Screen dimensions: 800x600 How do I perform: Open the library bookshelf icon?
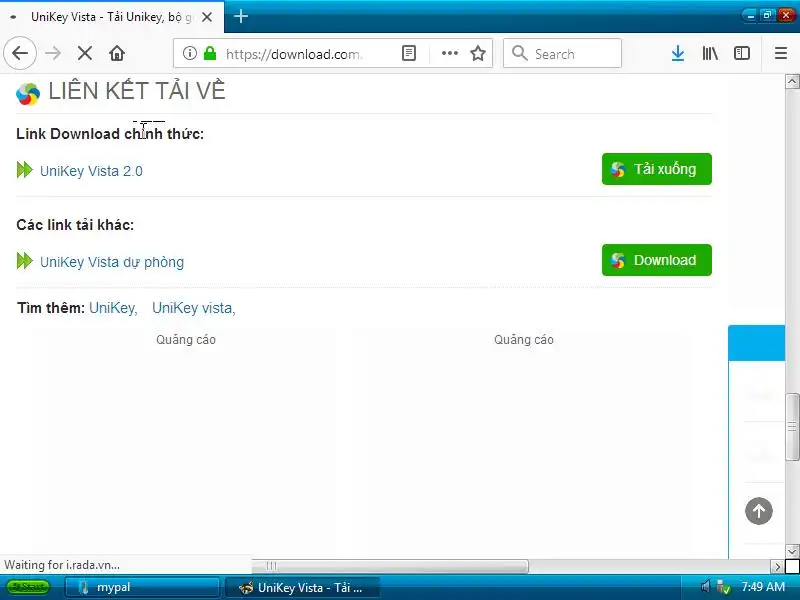click(710, 53)
